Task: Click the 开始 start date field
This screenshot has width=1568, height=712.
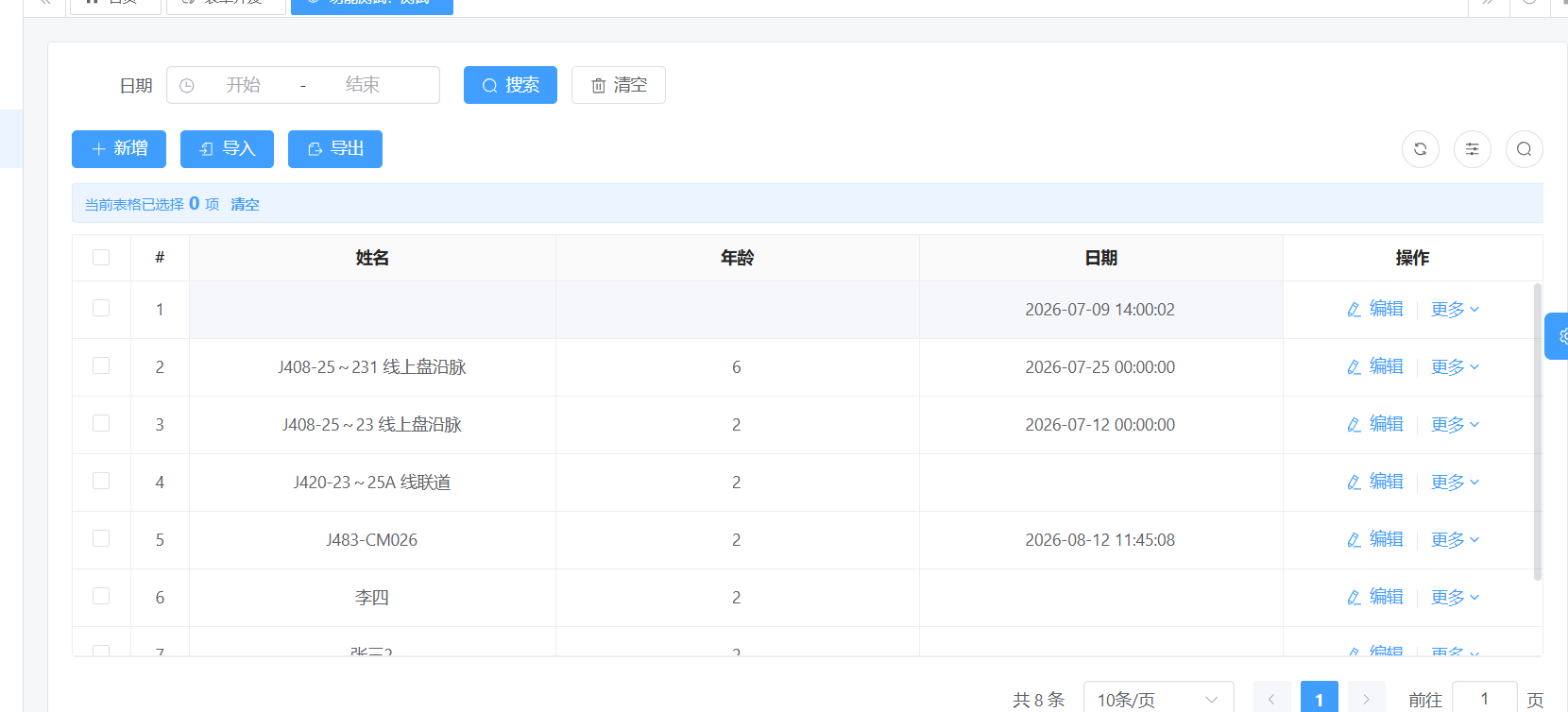Action: [243, 85]
